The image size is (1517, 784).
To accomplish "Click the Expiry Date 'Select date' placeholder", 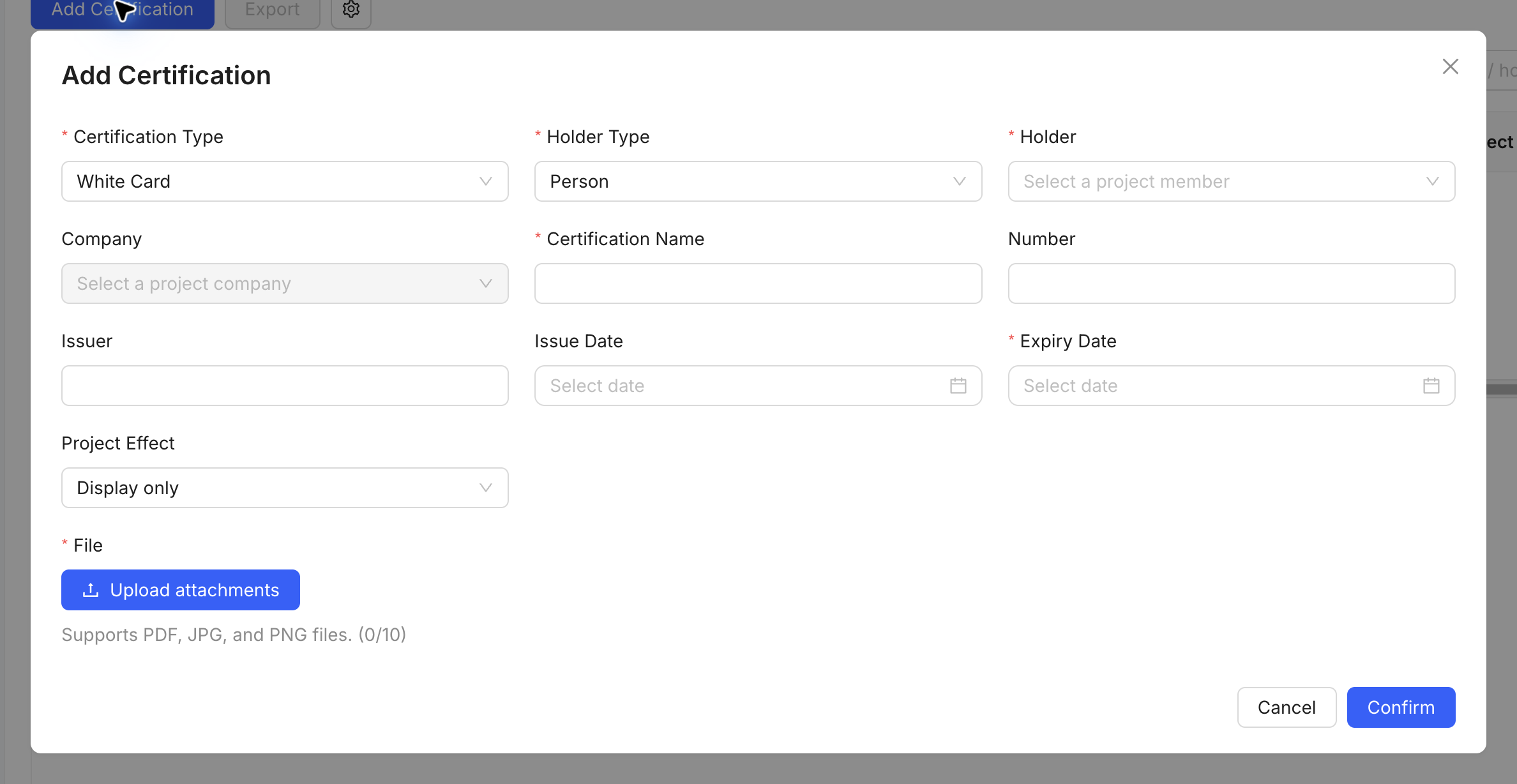I will pyautogui.click(x=1071, y=386).
